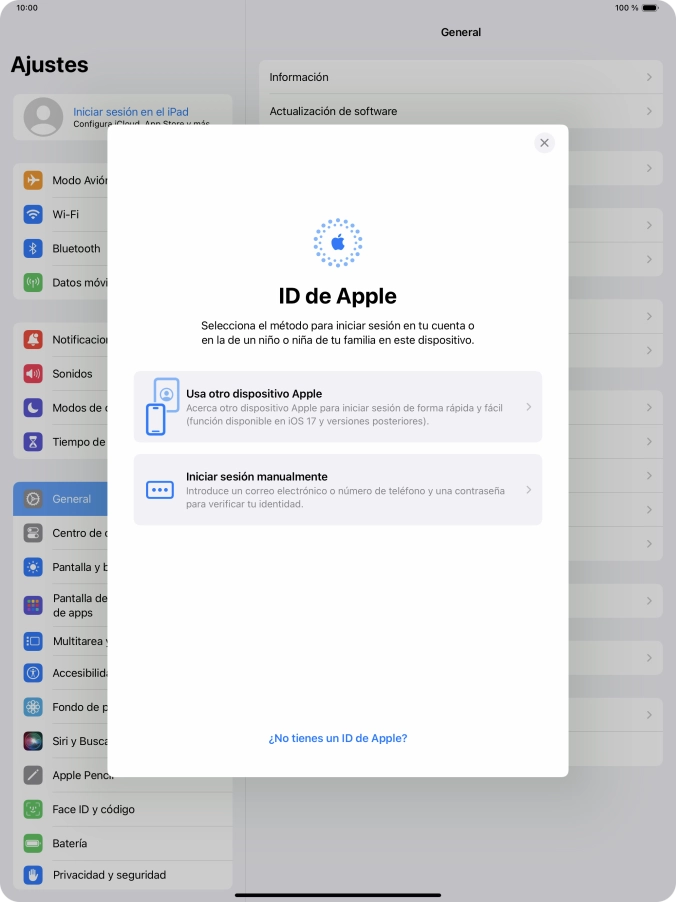The image size is (676, 902).
Task: Choose Iniciar sesión manualmente option
Action: pyautogui.click(x=338, y=490)
